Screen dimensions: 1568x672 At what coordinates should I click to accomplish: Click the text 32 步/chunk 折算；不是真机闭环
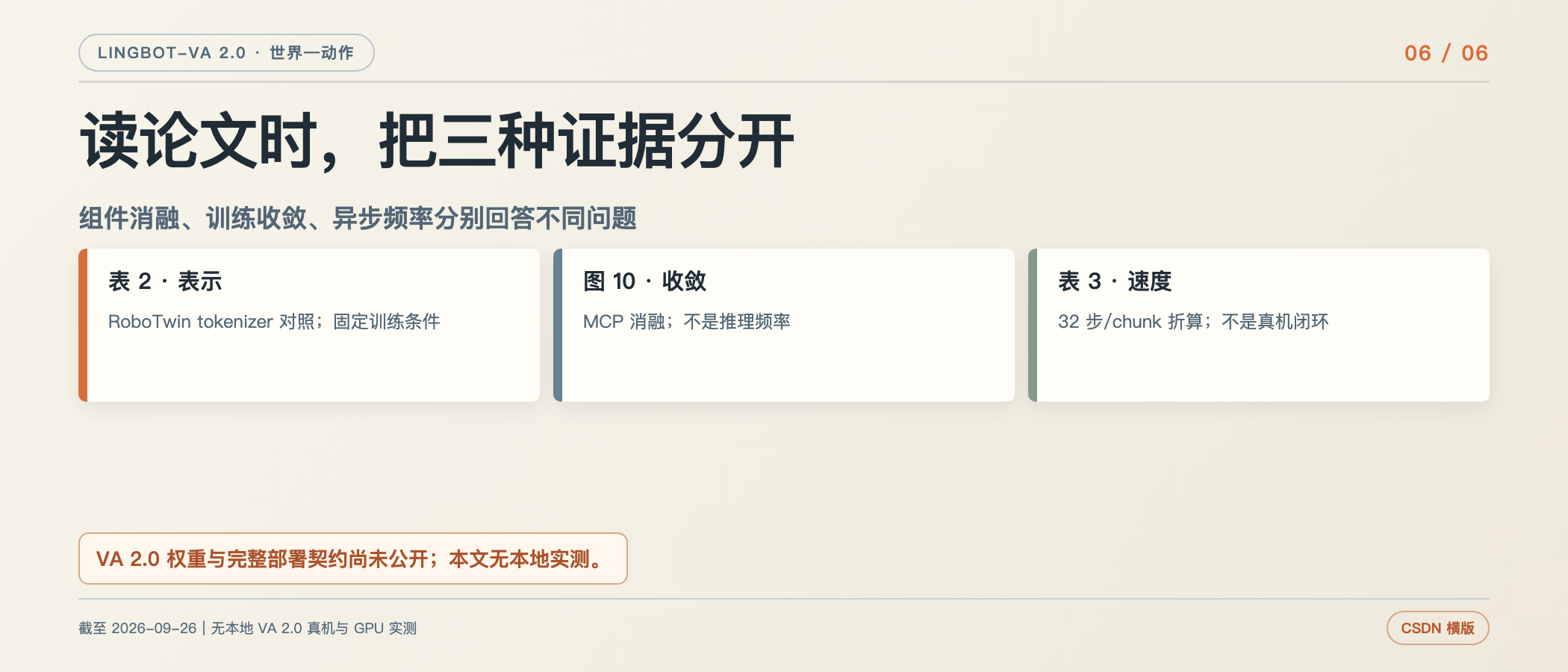pos(1193,322)
